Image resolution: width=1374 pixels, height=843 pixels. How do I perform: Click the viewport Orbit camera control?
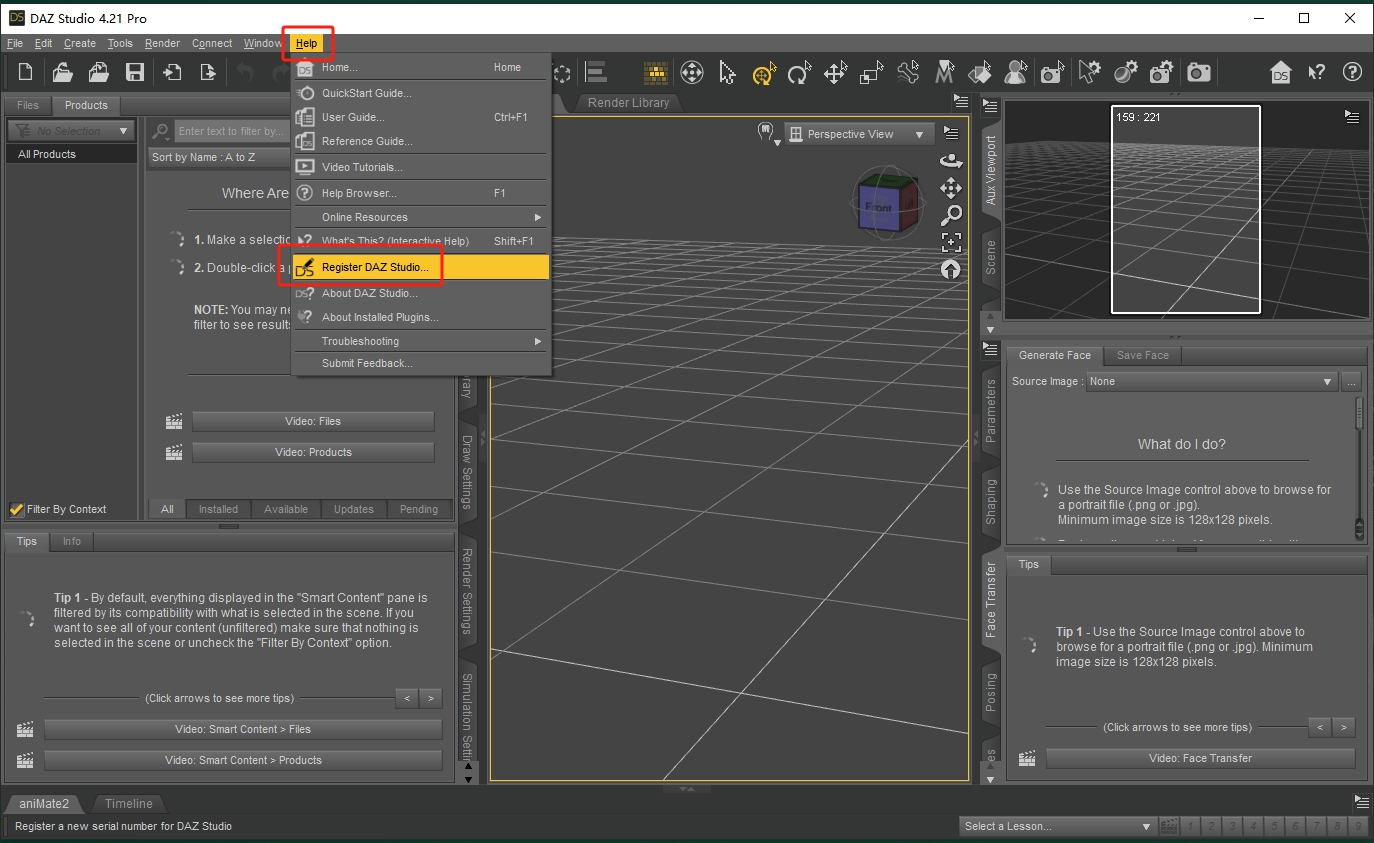coord(951,161)
